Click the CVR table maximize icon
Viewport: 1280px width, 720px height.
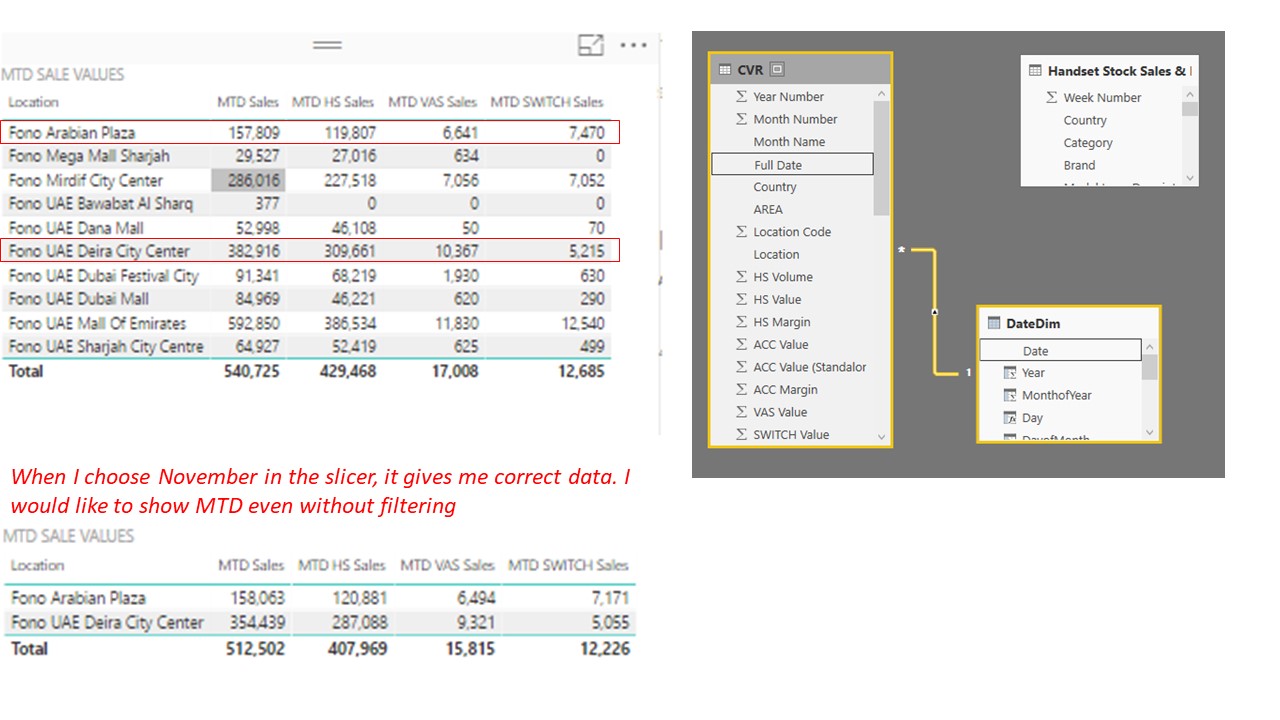(777, 69)
